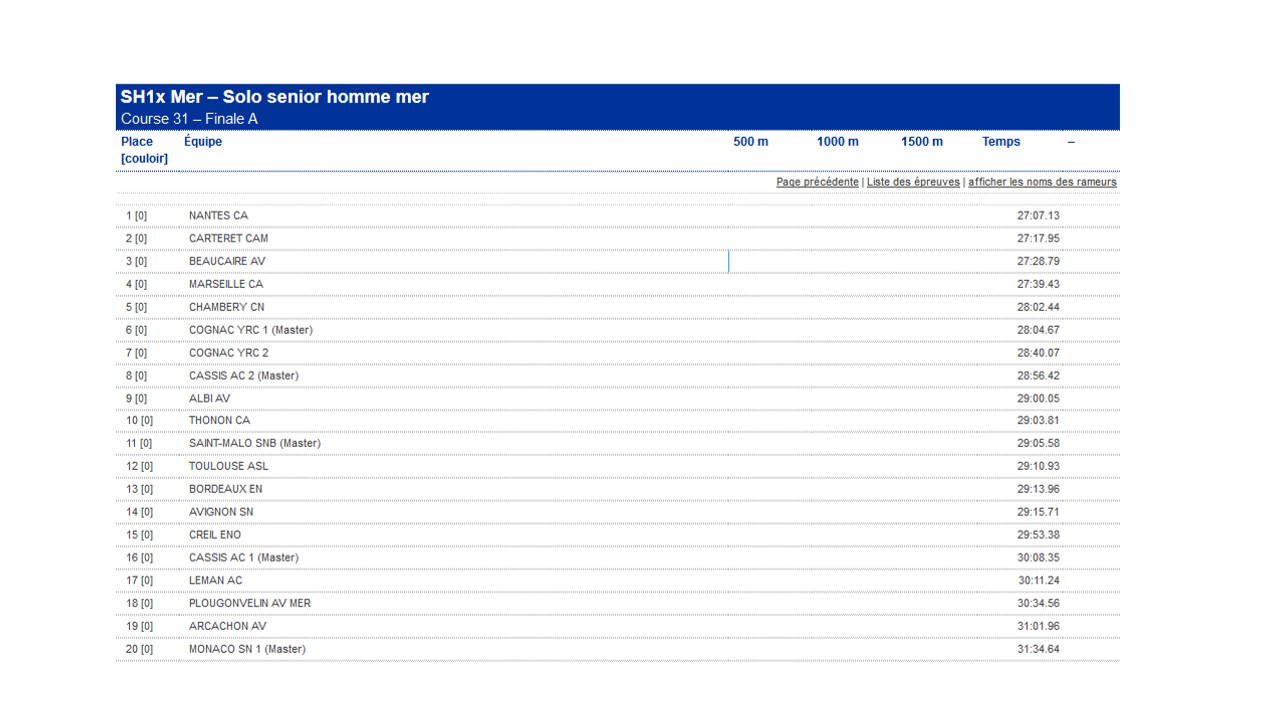
Task: Click the time 29:03.81
Action: click(x=1038, y=421)
